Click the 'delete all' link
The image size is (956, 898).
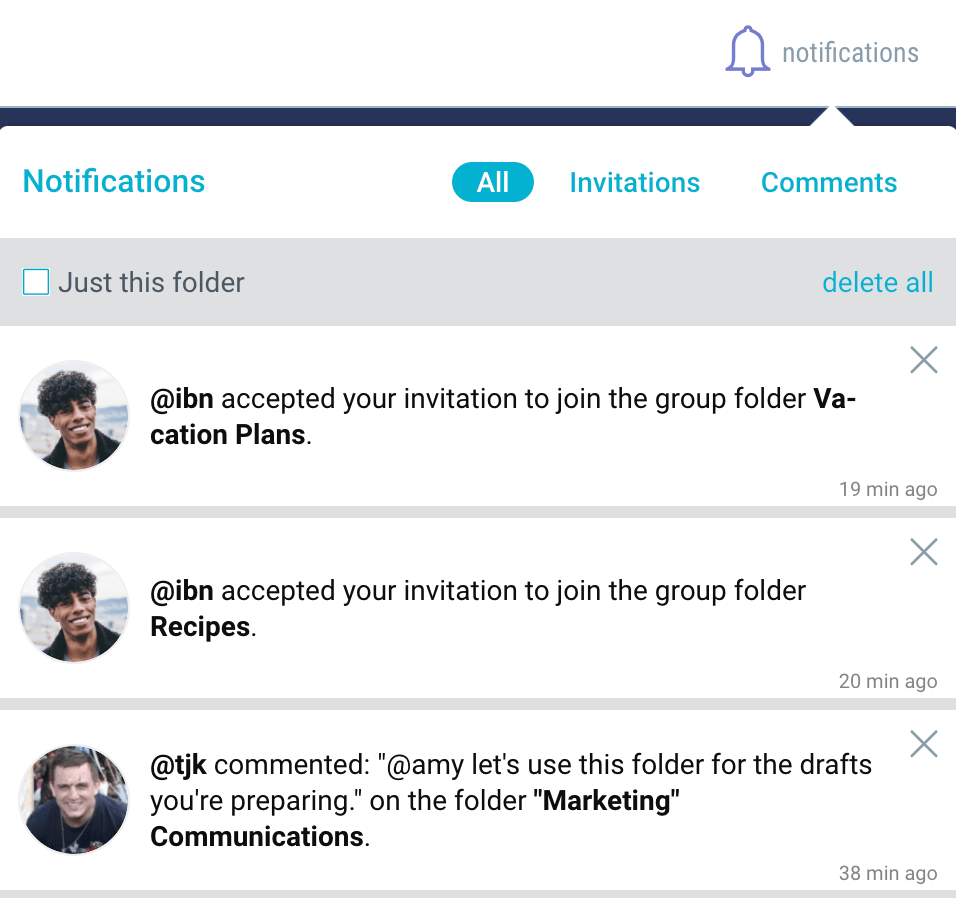877,282
